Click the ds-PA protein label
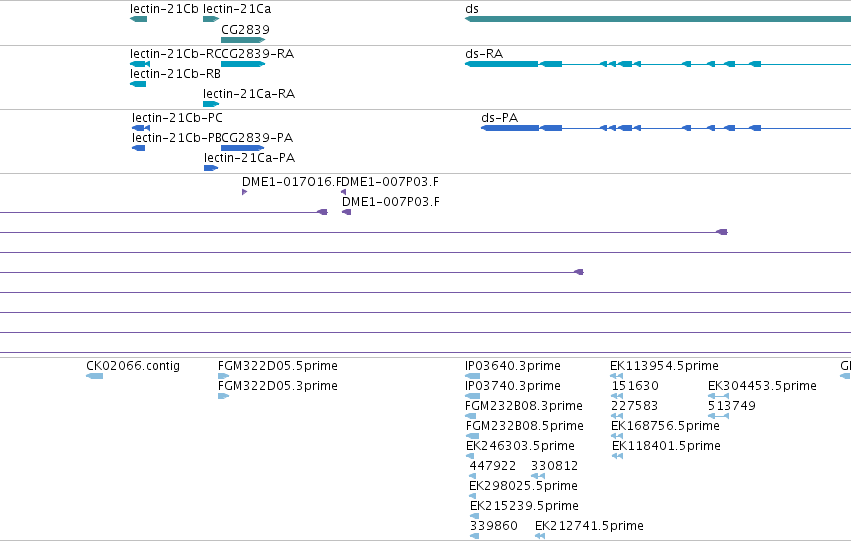This screenshot has width=851, height=541. [x=499, y=118]
